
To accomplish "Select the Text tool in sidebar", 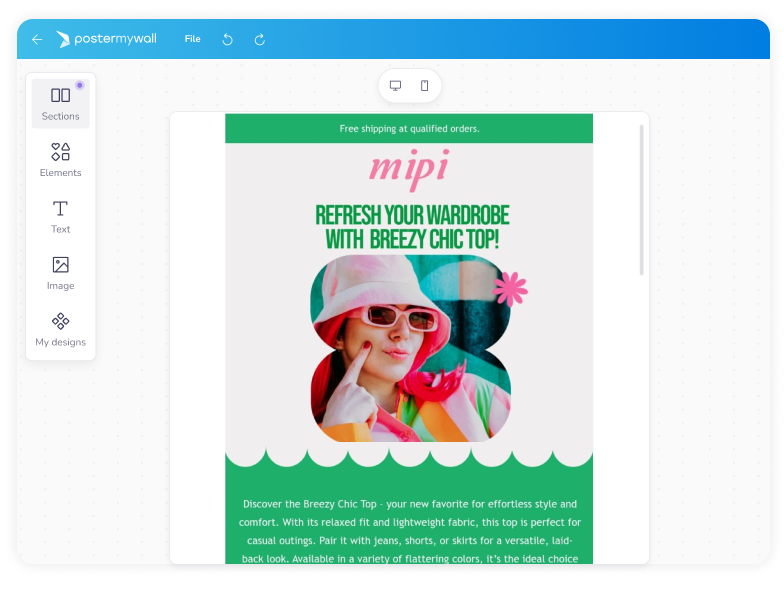I will point(60,216).
